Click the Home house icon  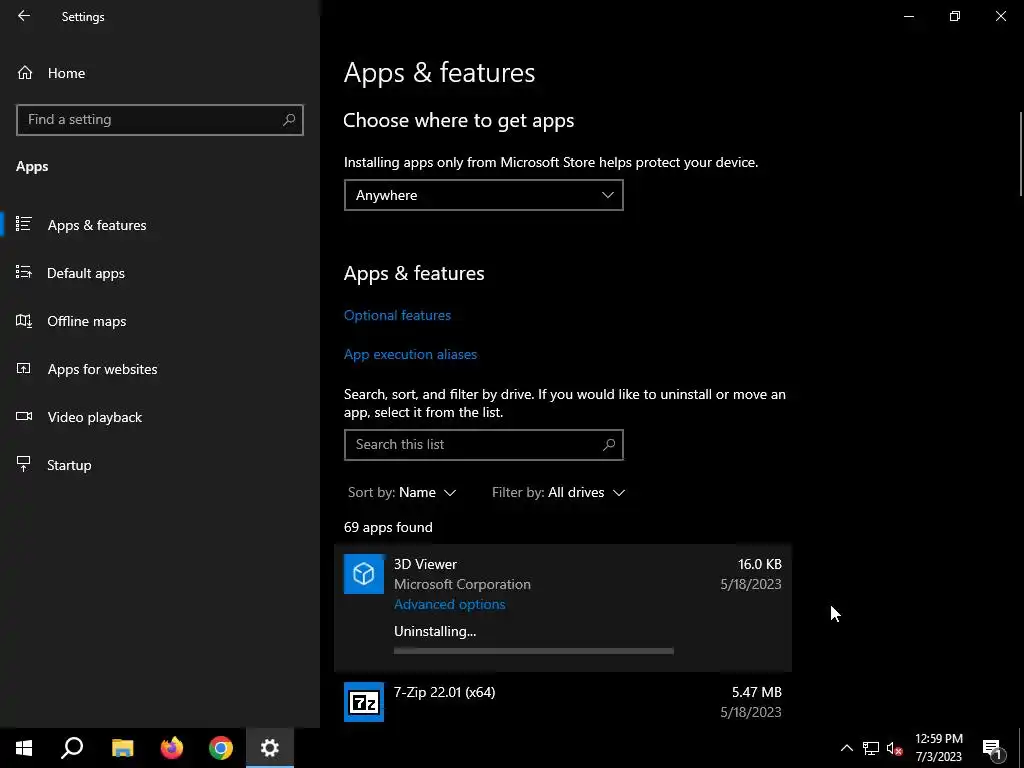click(25, 73)
